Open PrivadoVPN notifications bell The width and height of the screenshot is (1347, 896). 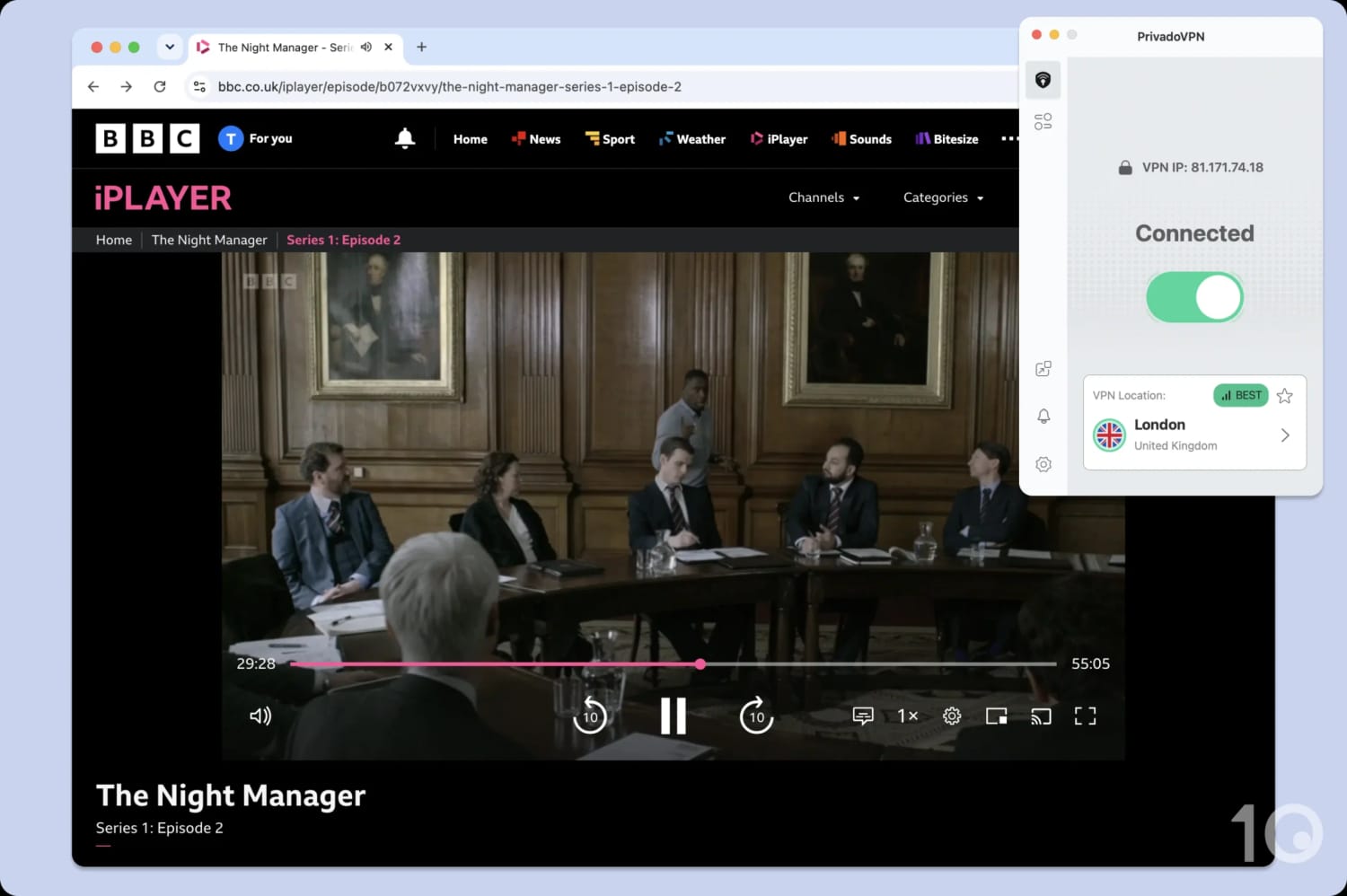1043,417
